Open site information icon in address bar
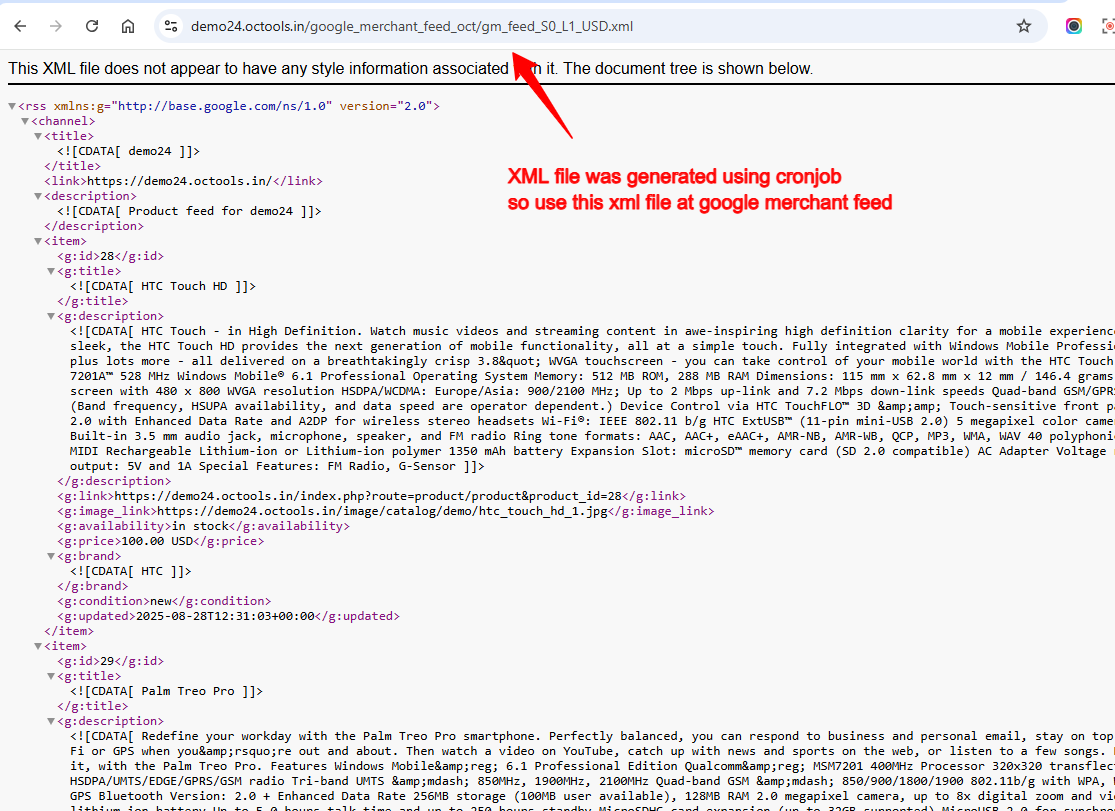This screenshot has width=1115, height=811. (171, 26)
